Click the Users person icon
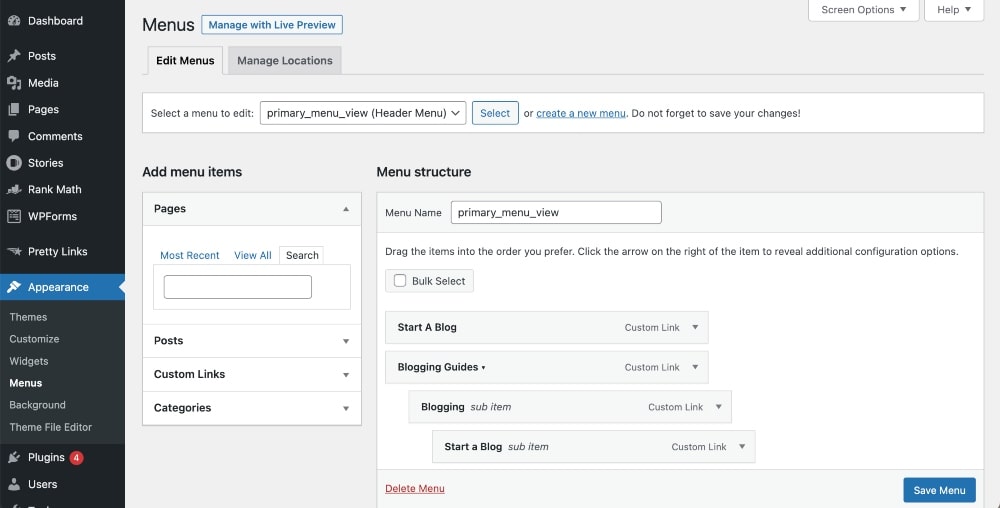The width and height of the screenshot is (1000, 508). pos(14,484)
